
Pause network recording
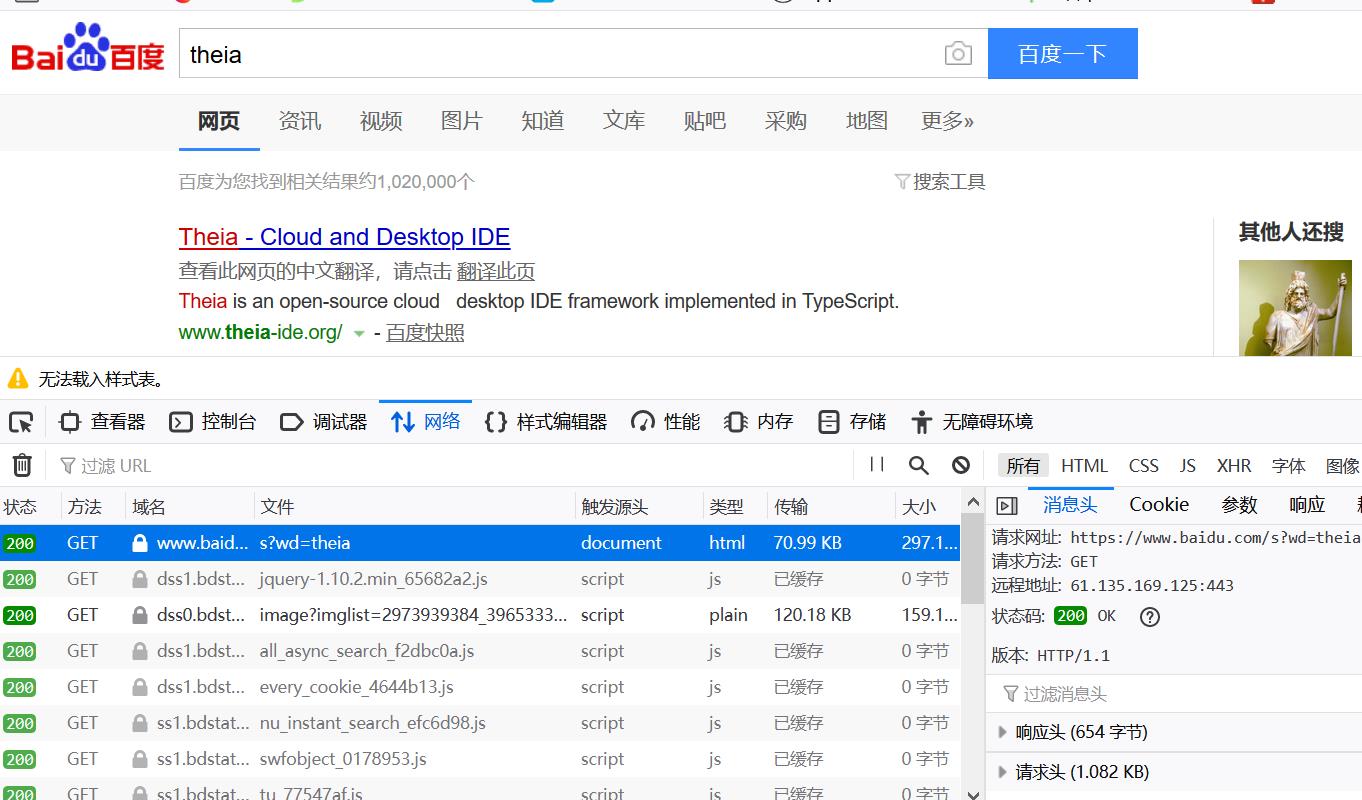click(877, 465)
